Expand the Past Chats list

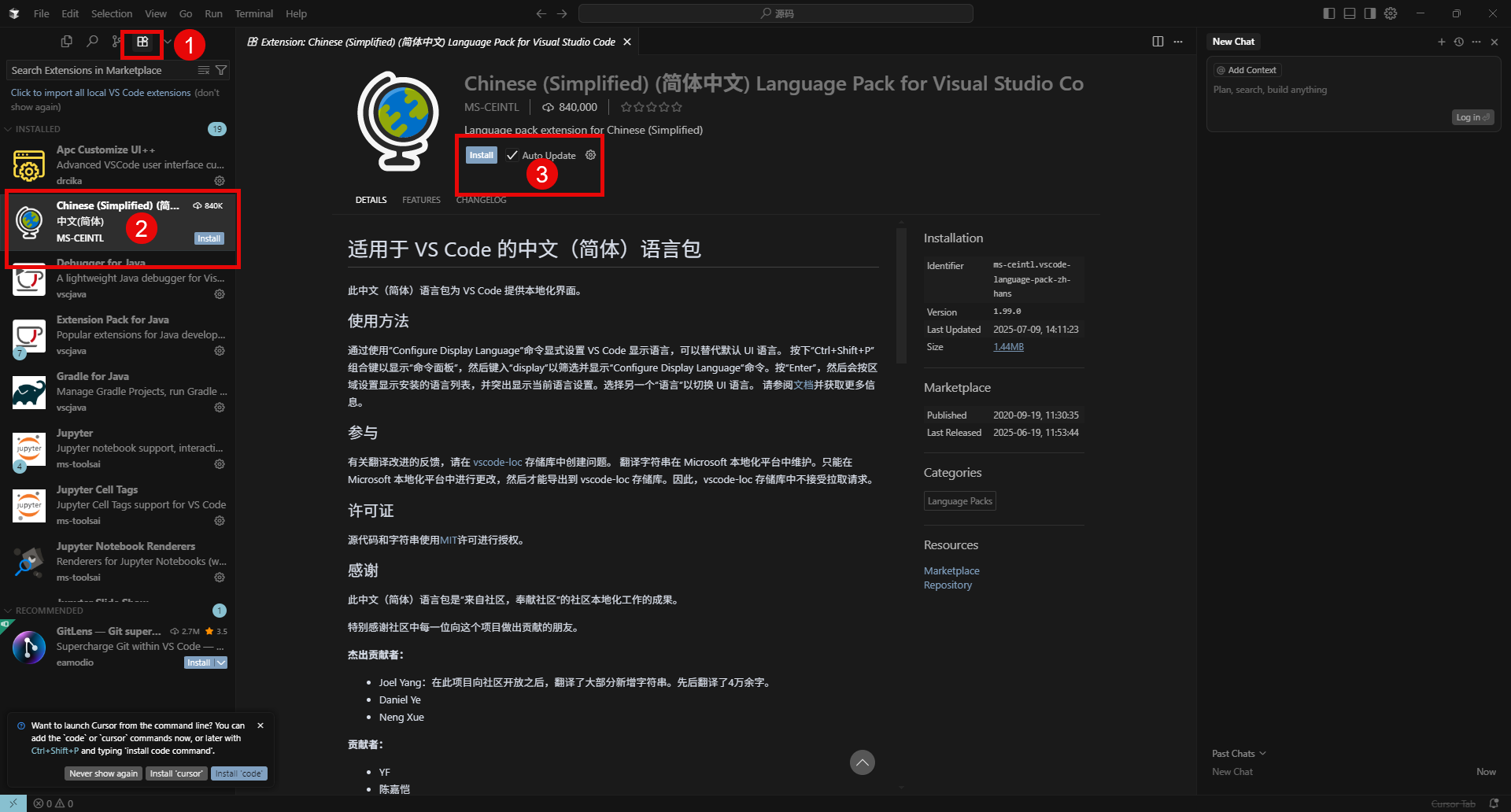click(x=1239, y=753)
